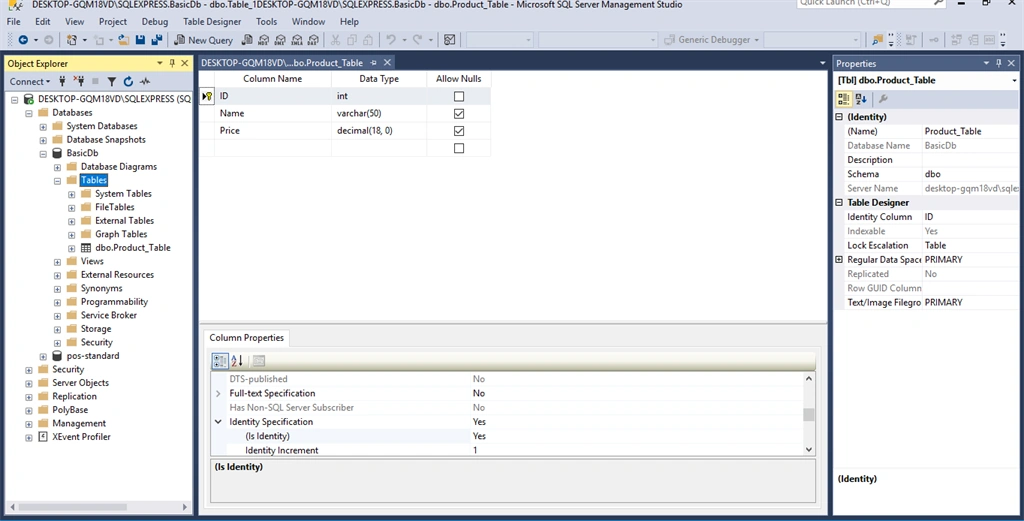Click the New Project toolbar icon
The width and height of the screenshot is (1024, 521).
click(72, 40)
